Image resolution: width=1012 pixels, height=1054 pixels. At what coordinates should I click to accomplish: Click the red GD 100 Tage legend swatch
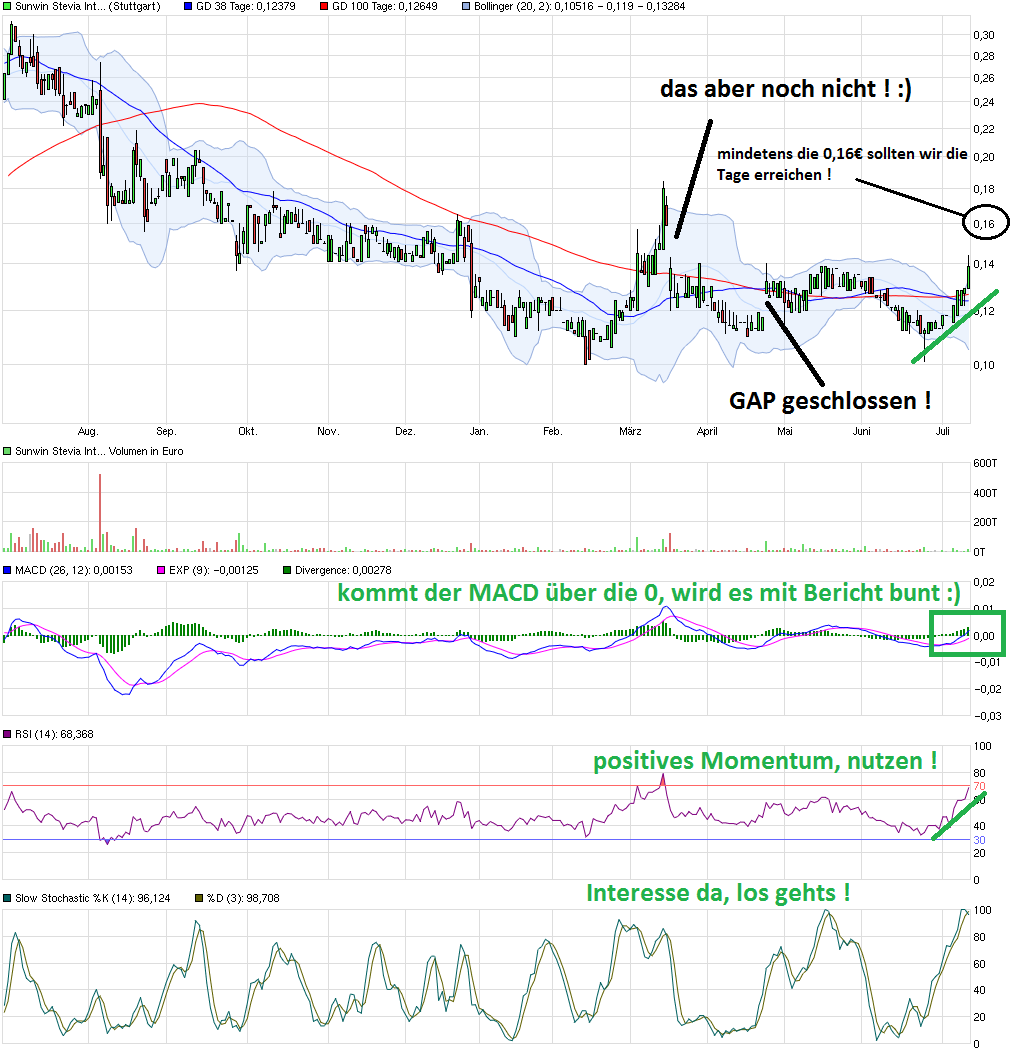click(x=324, y=6)
